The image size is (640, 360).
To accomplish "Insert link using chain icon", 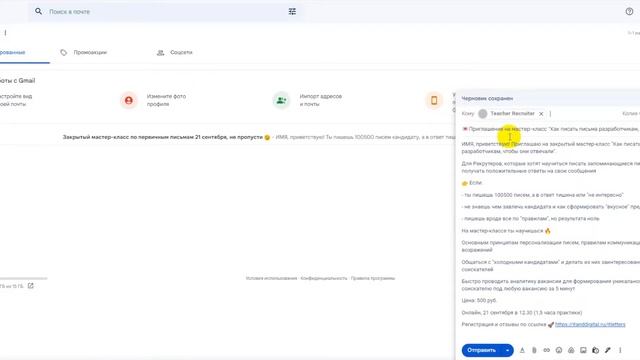I will pyautogui.click(x=547, y=350).
